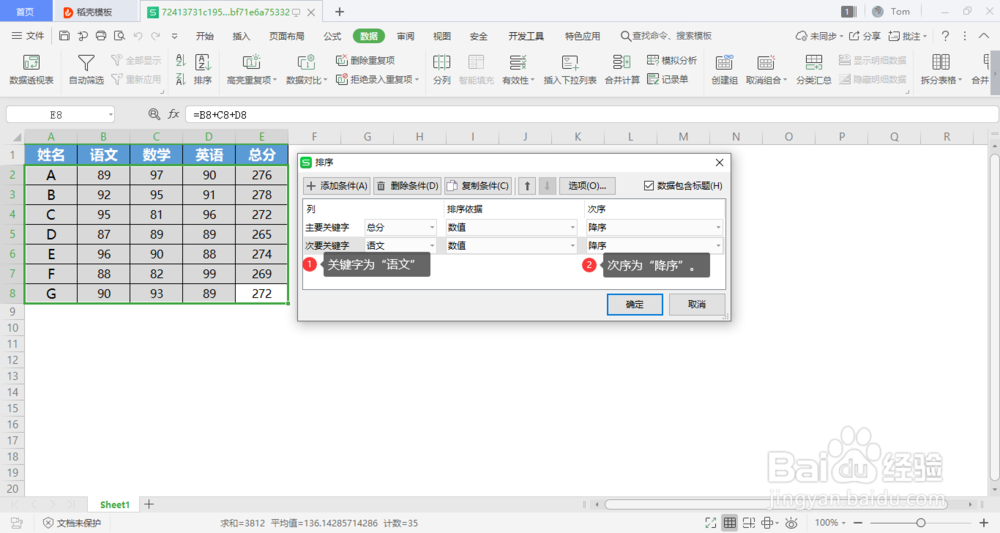Viewport: 1000px width, 533px height.
Task: Sort ascending with the A-Z icon
Action: coord(180,61)
